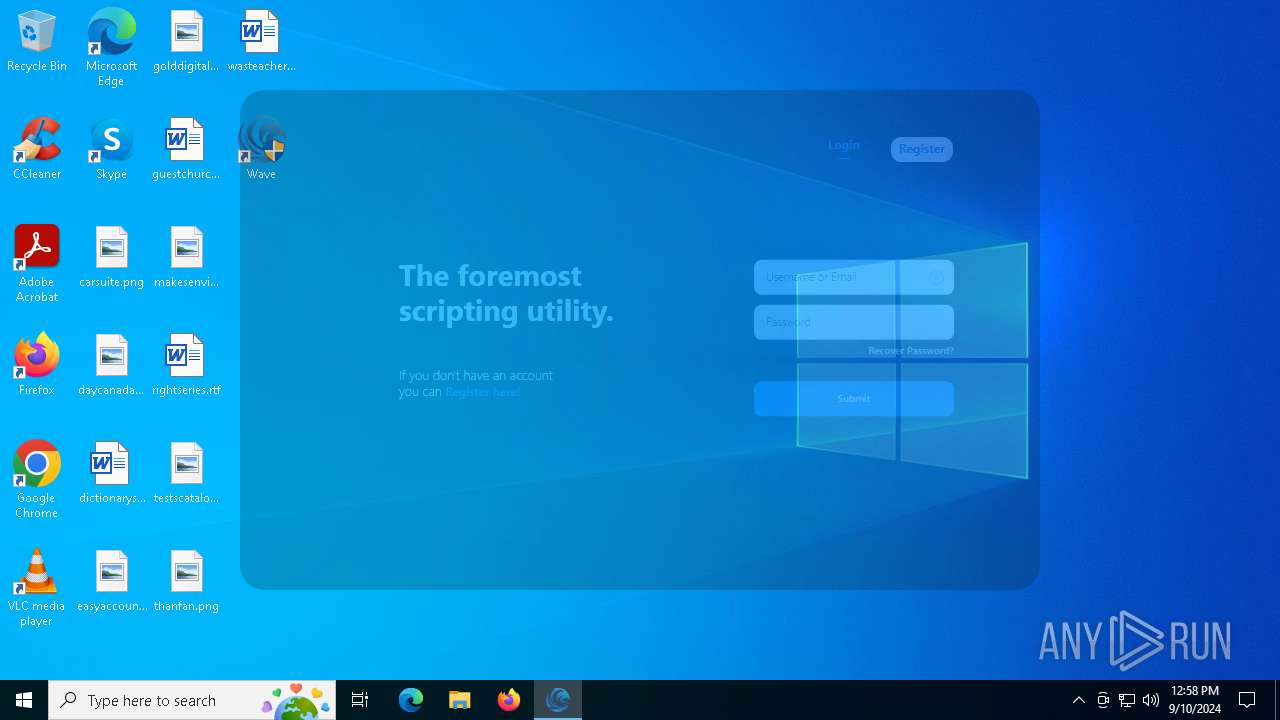This screenshot has height=720, width=1280.
Task: Click the Recover Password link
Action: [x=911, y=351]
